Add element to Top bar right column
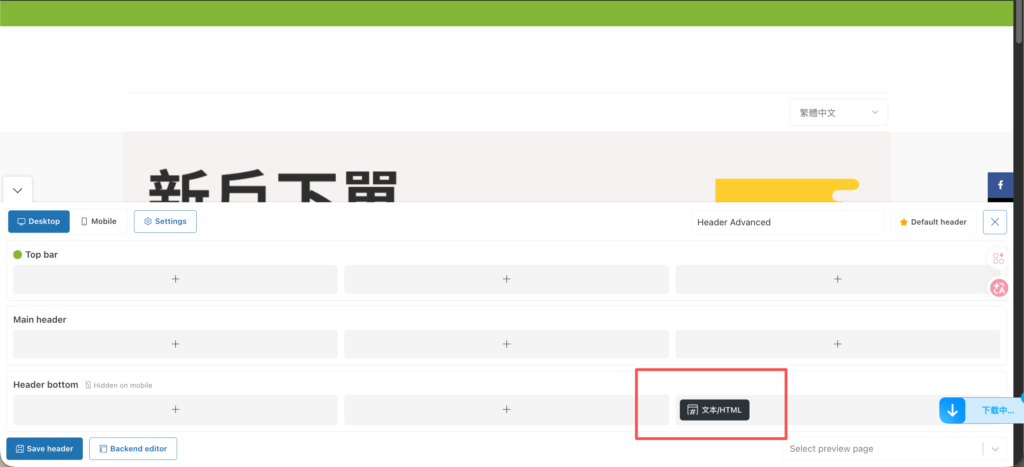Screen dimensions: 1024x467 tap(837, 279)
